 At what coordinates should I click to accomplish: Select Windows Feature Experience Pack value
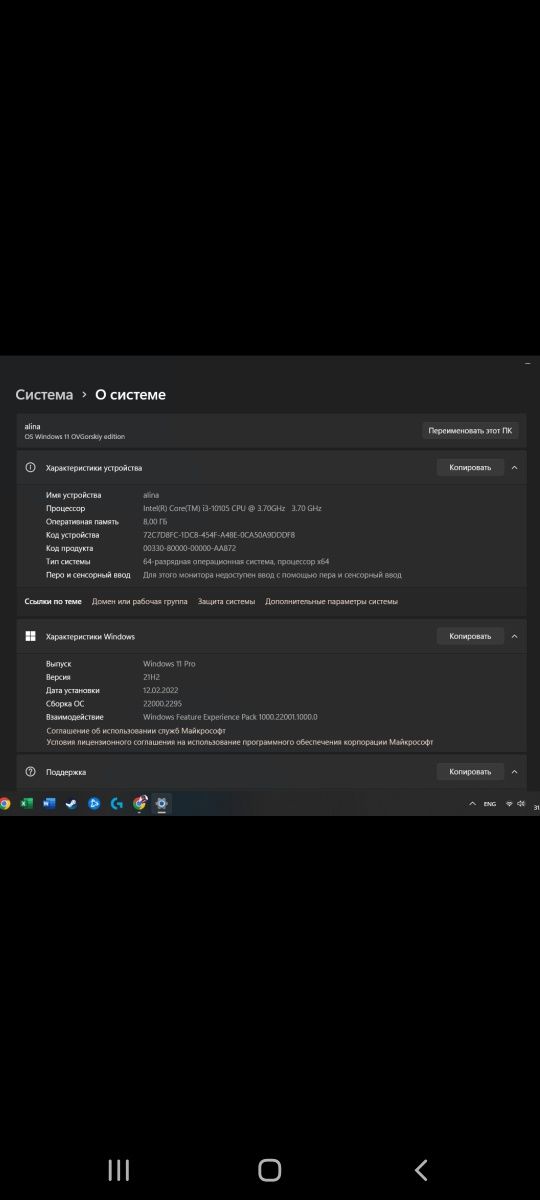click(230, 717)
